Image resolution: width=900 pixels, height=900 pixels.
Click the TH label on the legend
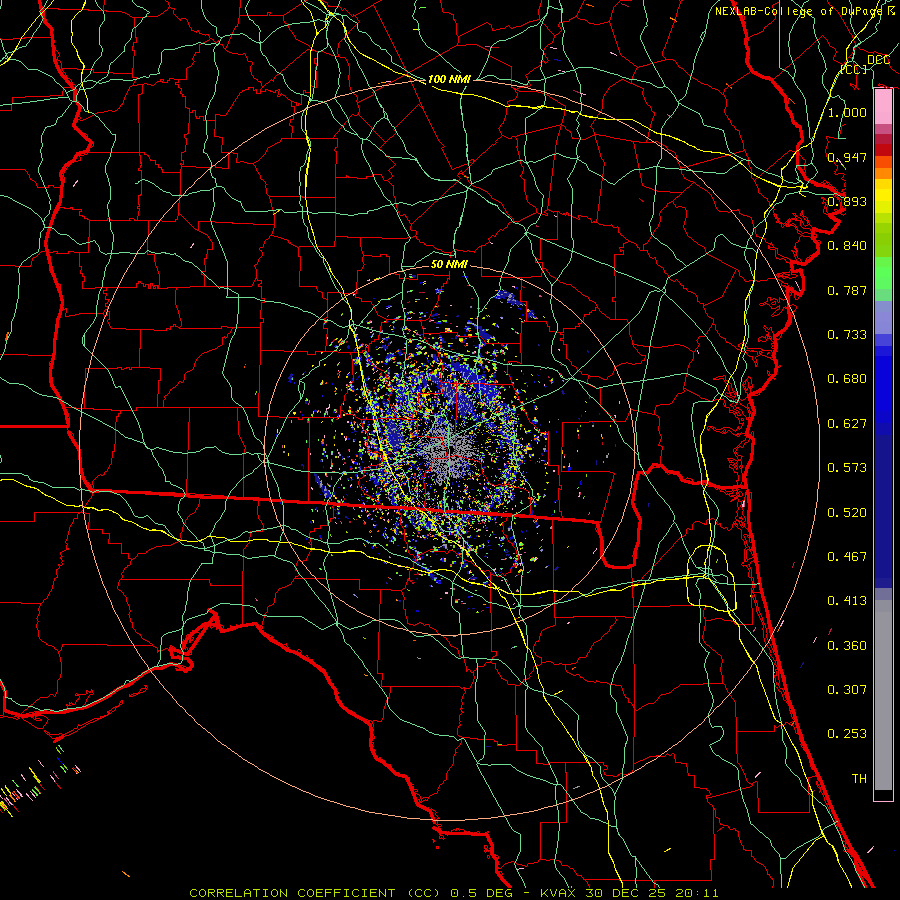[859, 779]
